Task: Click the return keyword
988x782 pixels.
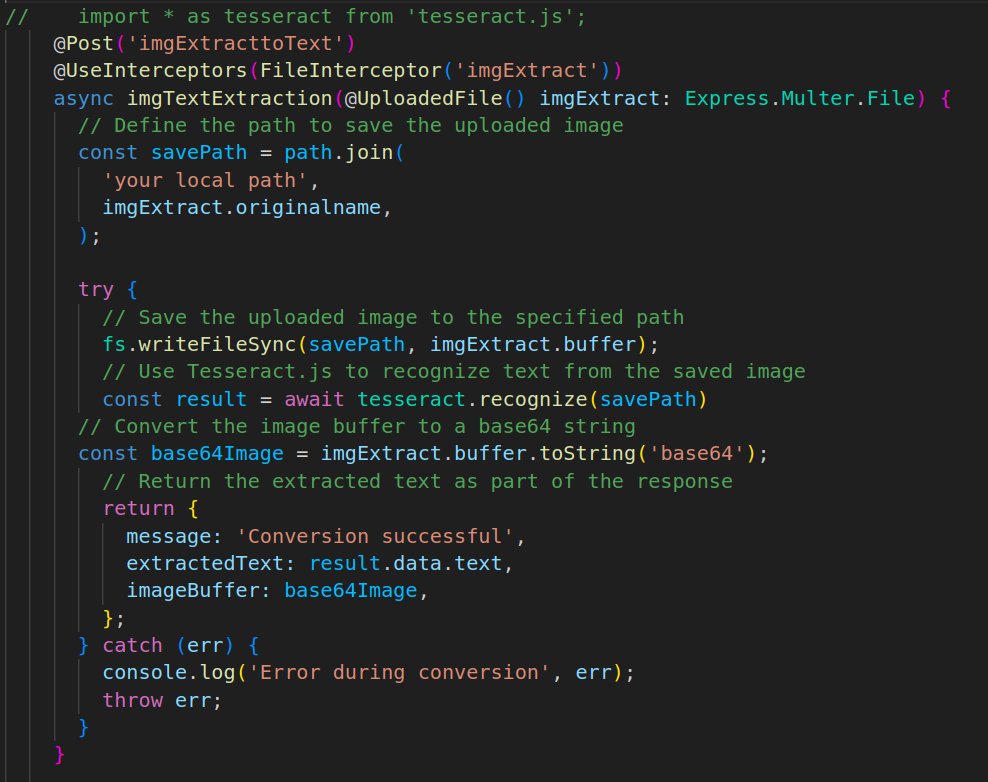Action: click(139, 509)
